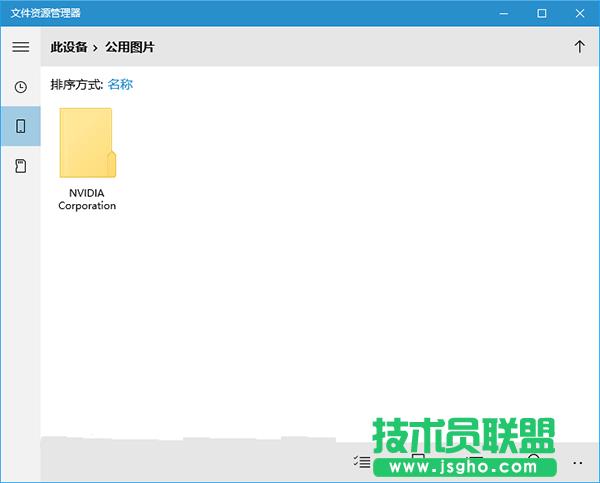
Task: Click the 排序方式 sort label
Action: (x=76, y=85)
